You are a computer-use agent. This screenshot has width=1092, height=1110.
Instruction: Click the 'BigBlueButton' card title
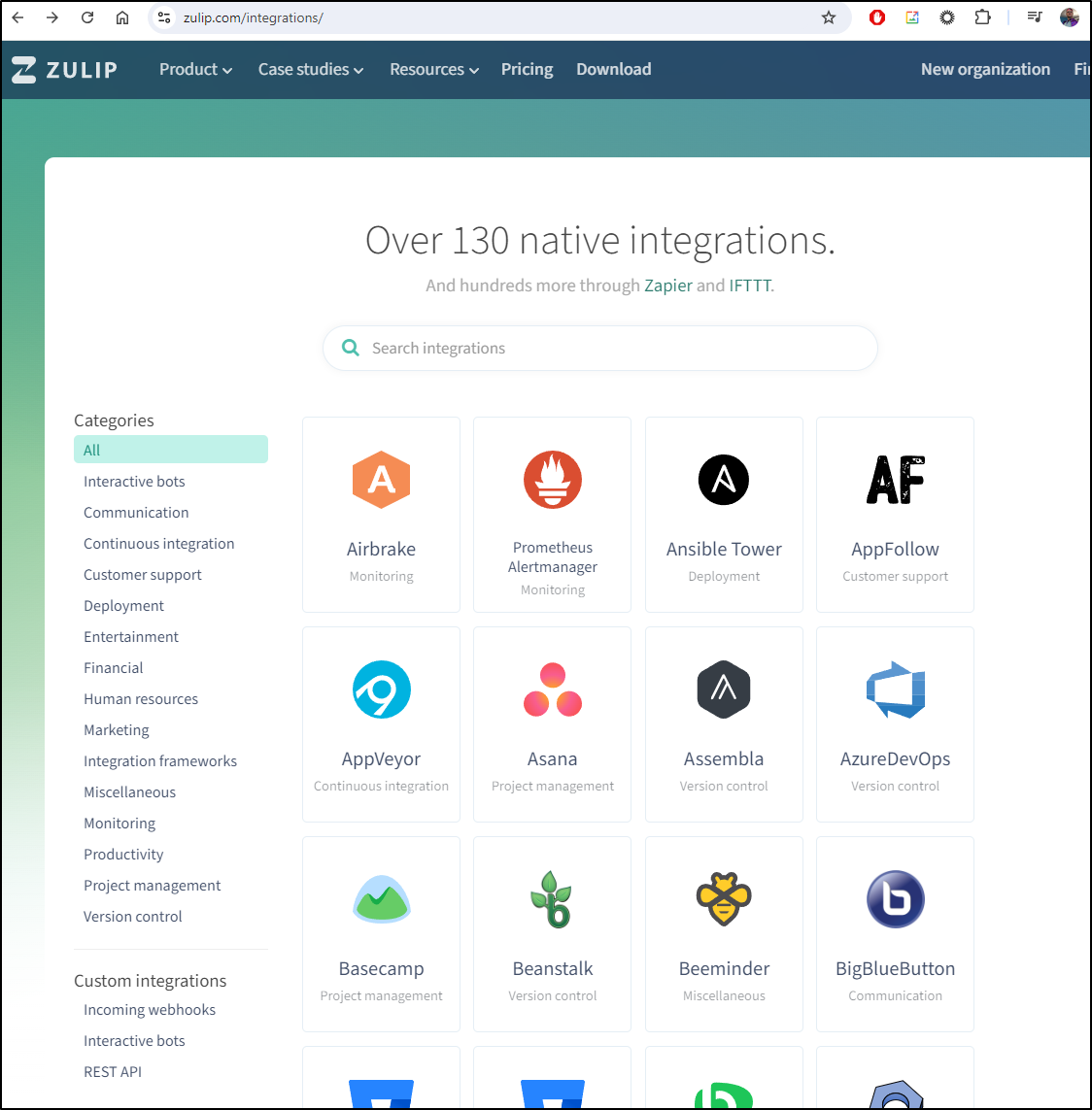click(895, 969)
